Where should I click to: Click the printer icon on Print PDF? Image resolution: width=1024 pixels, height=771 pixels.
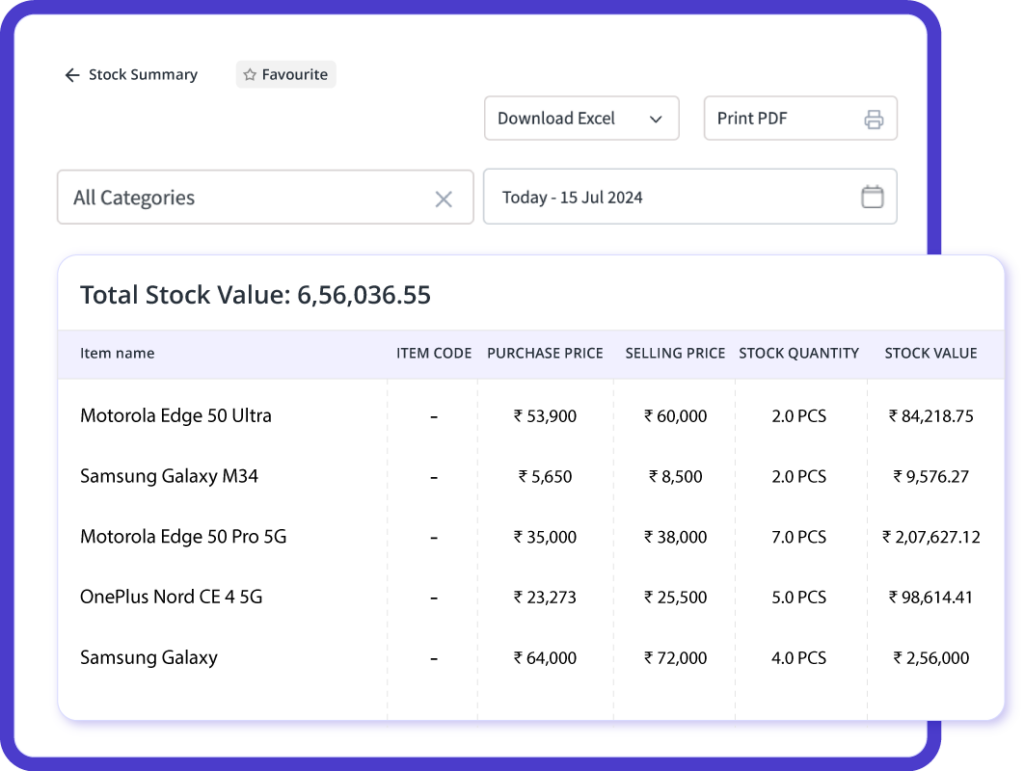coord(873,118)
